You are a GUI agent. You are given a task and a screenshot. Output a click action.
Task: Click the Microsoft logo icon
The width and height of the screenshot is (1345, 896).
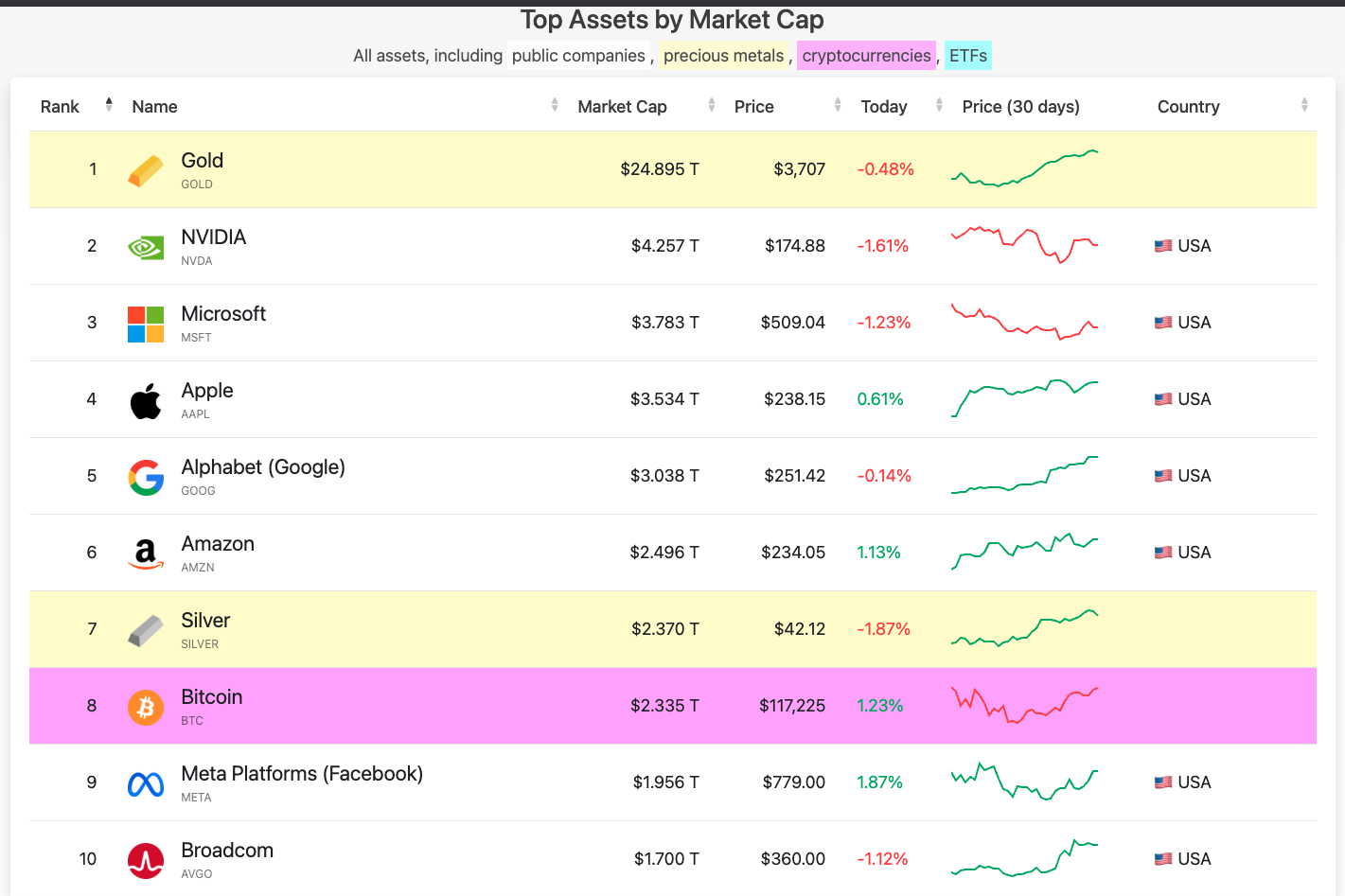[146, 325]
